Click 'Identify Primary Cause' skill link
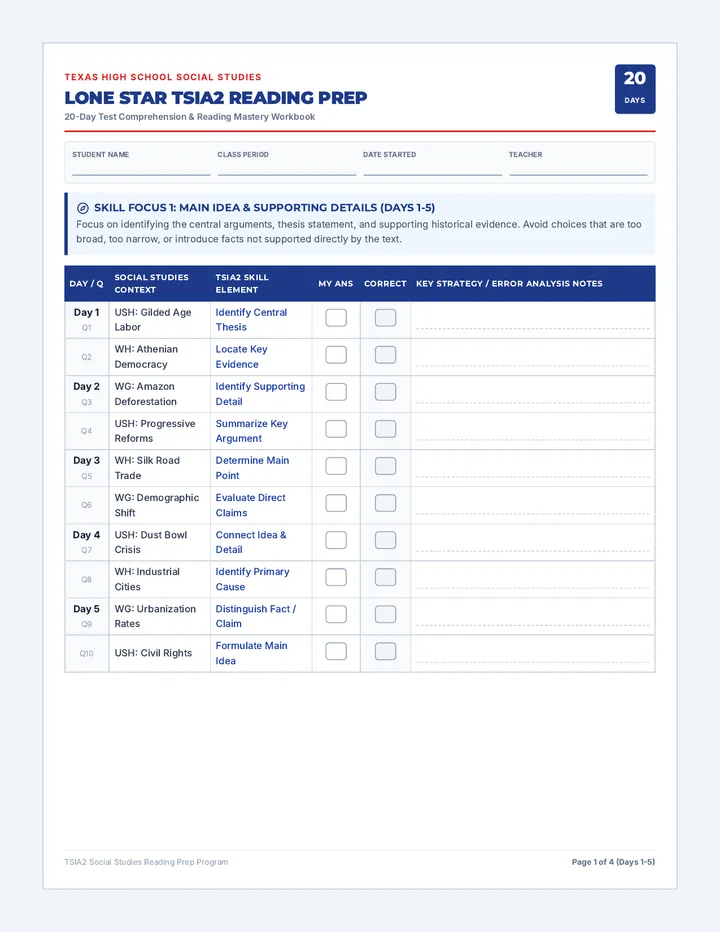 click(252, 579)
